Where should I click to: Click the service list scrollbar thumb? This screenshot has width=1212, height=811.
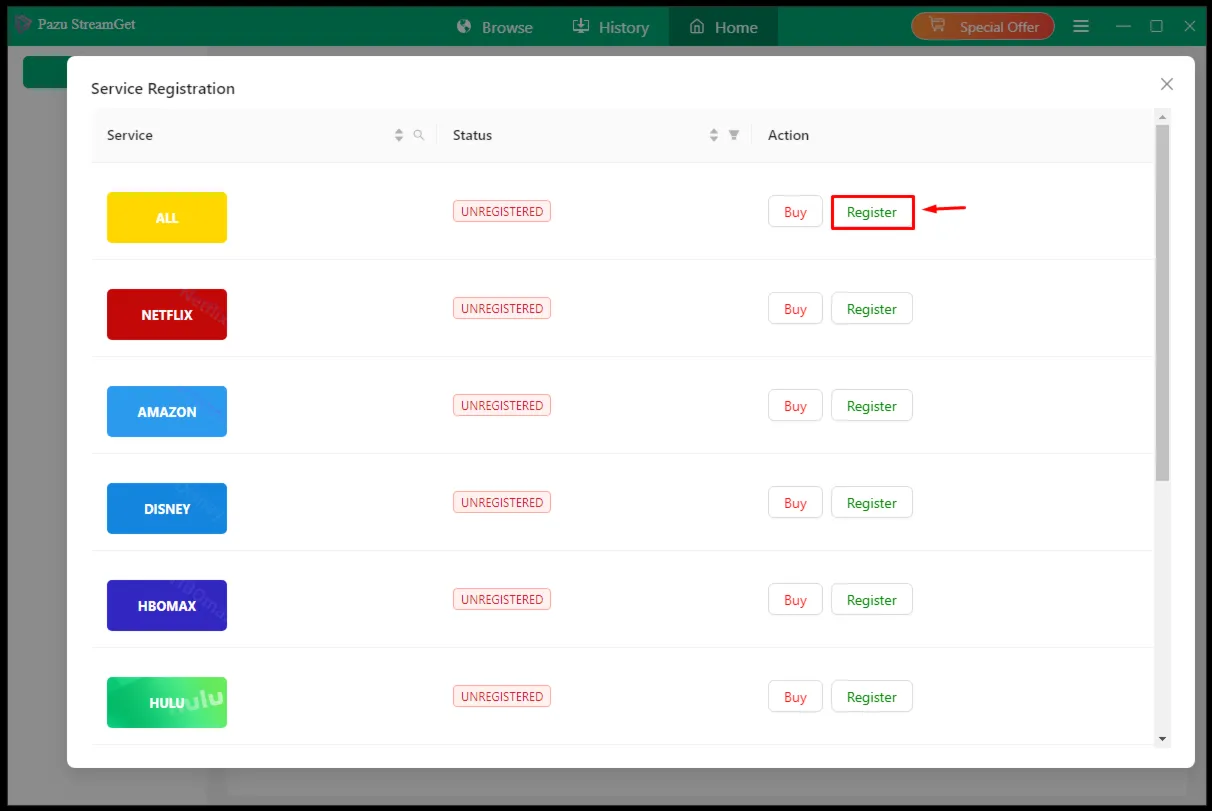pos(1162,303)
